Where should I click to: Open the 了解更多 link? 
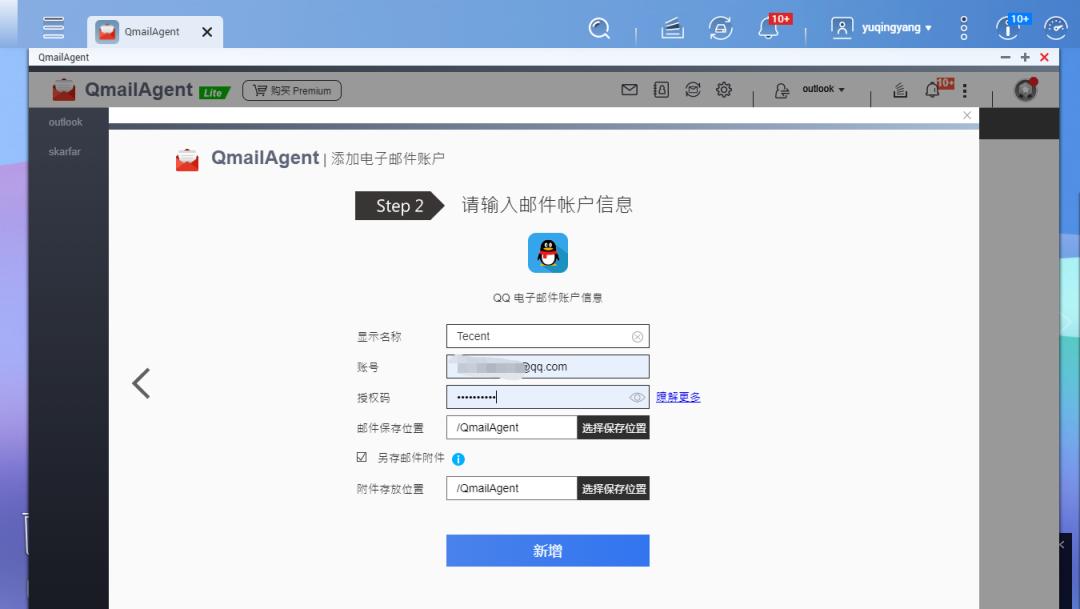tap(678, 397)
